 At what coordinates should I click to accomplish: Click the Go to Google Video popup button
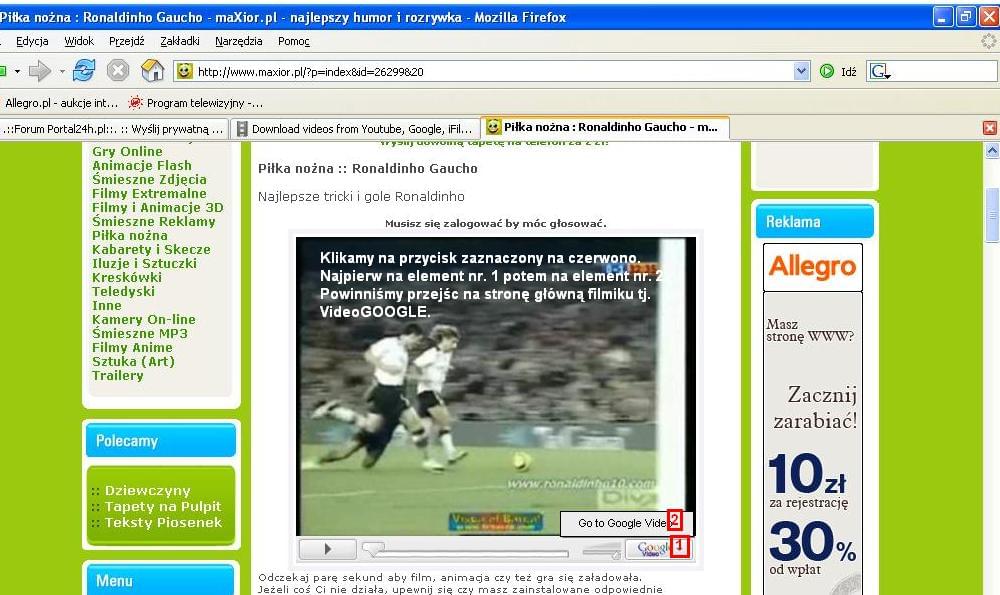626,524
